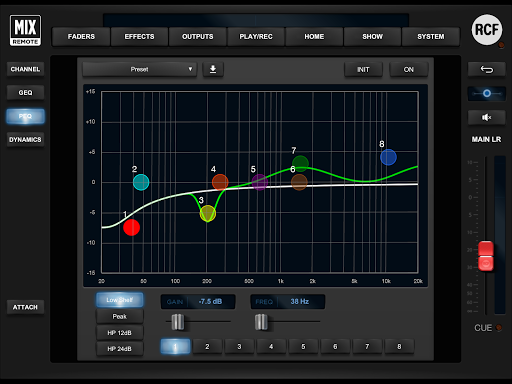Select band number 5 button

[x=303, y=347]
